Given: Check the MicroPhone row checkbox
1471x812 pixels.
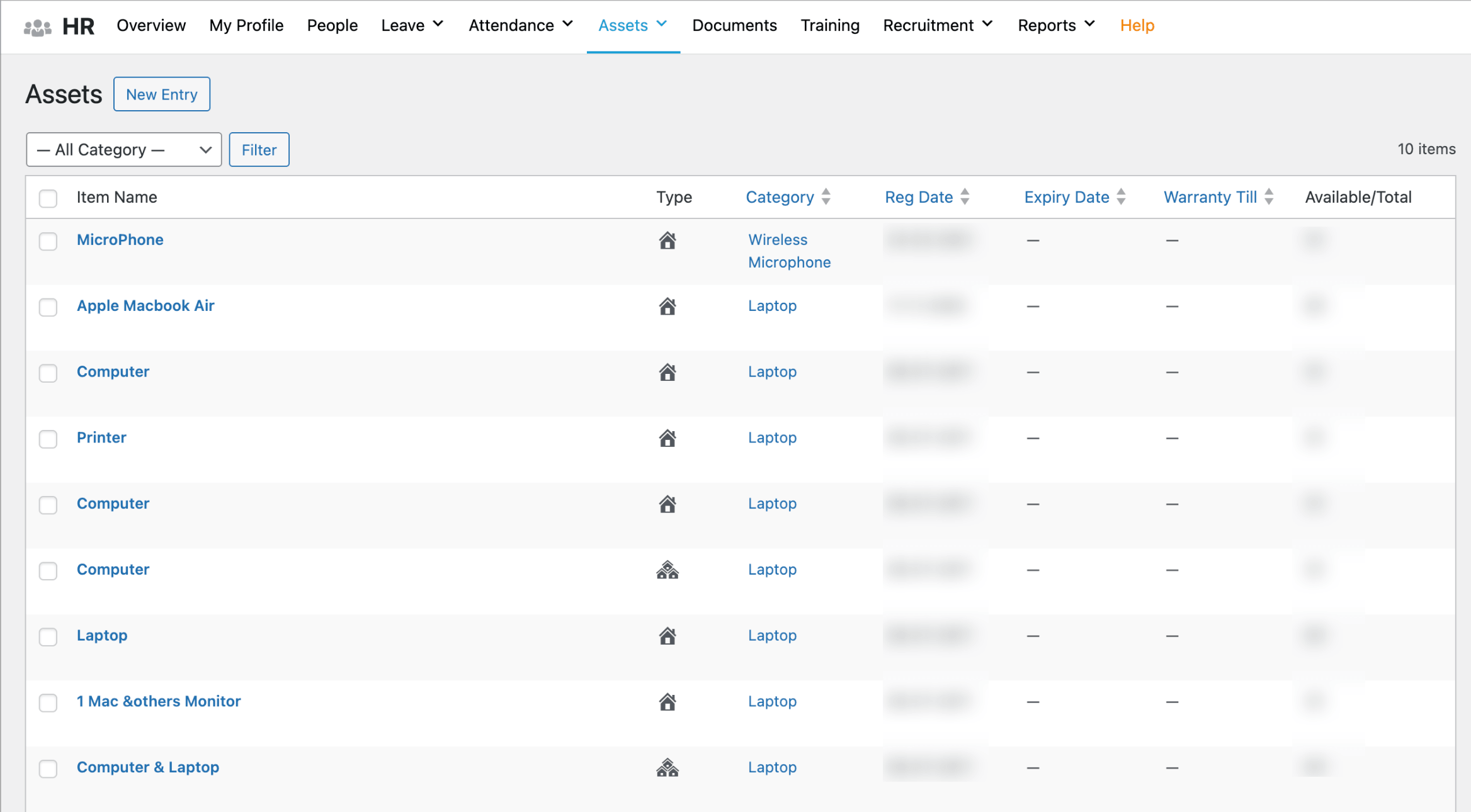Looking at the screenshot, I should pos(48,241).
